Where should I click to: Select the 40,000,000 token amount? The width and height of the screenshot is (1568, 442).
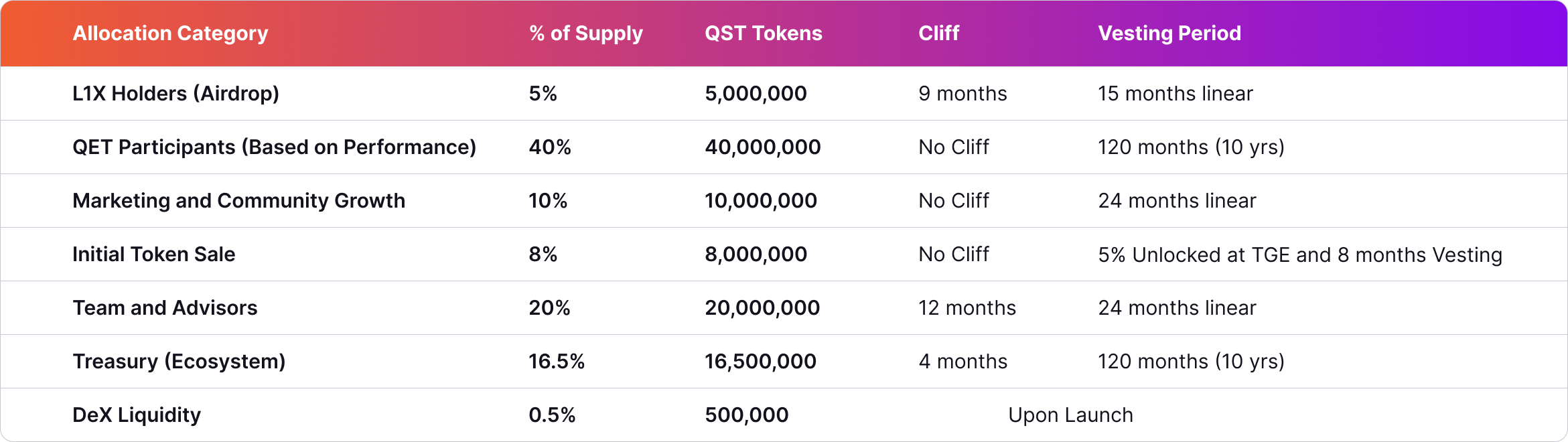tap(762, 147)
